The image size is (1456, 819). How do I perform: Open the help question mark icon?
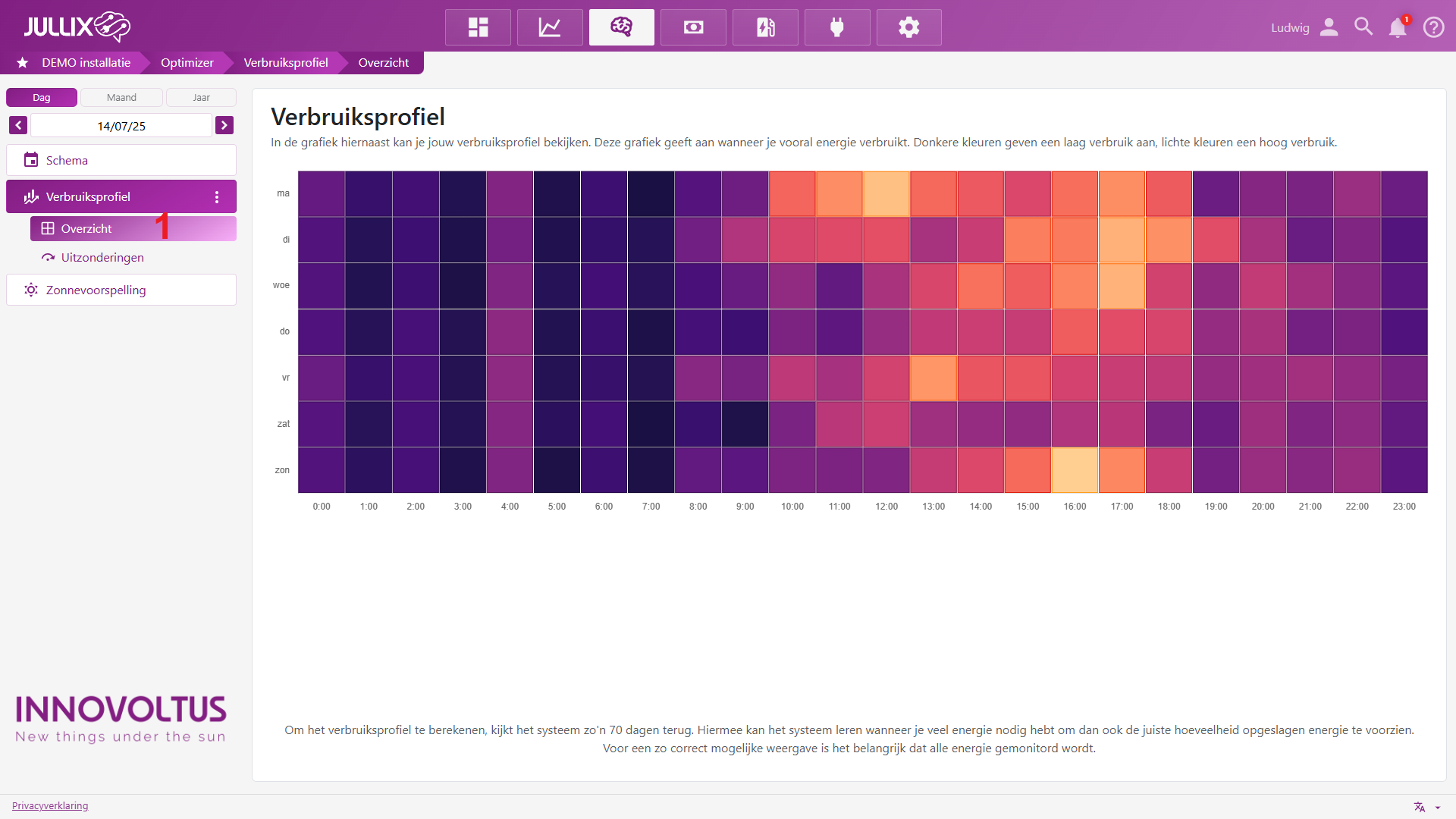[x=1433, y=27]
